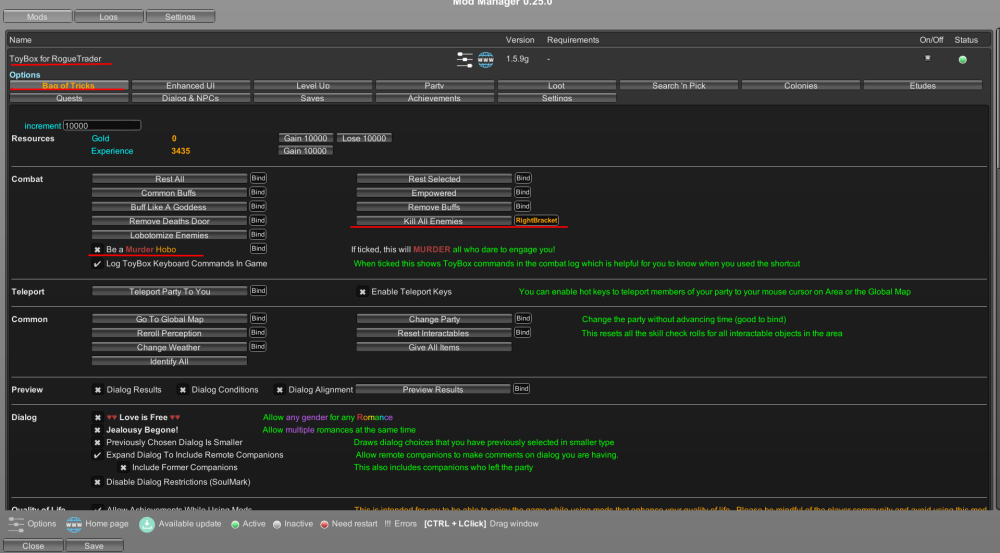Image resolution: width=1000 pixels, height=553 pixels.
Task: Open the Etudes tab
Action: (x=922, y=85)
